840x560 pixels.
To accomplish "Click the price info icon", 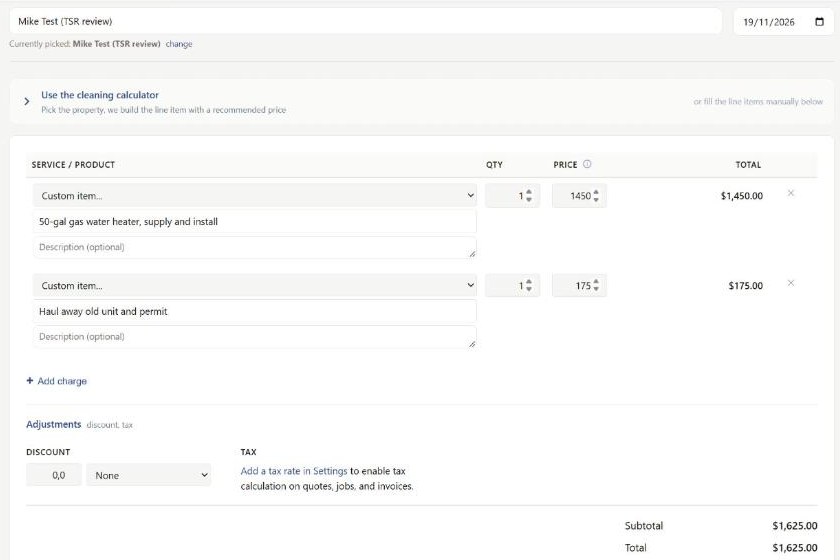I will click(x=587, y=164).
